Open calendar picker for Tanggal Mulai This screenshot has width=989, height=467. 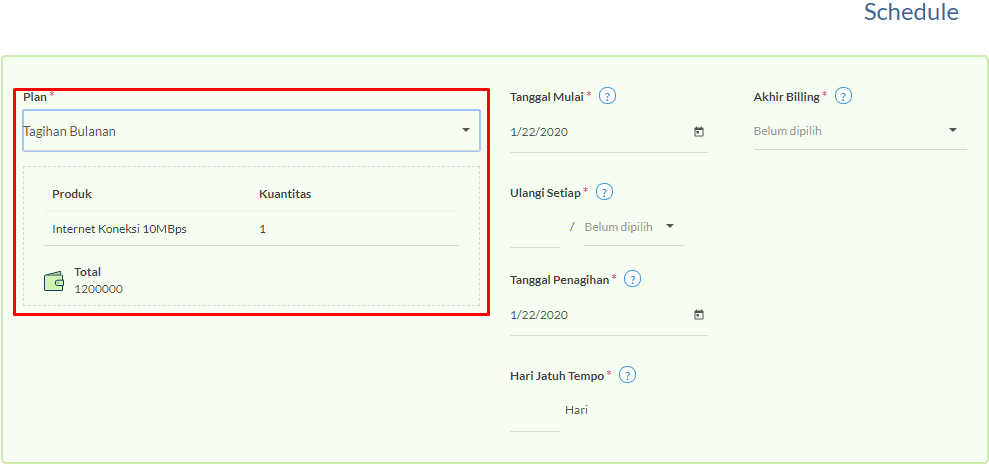(x=698, y=132)
